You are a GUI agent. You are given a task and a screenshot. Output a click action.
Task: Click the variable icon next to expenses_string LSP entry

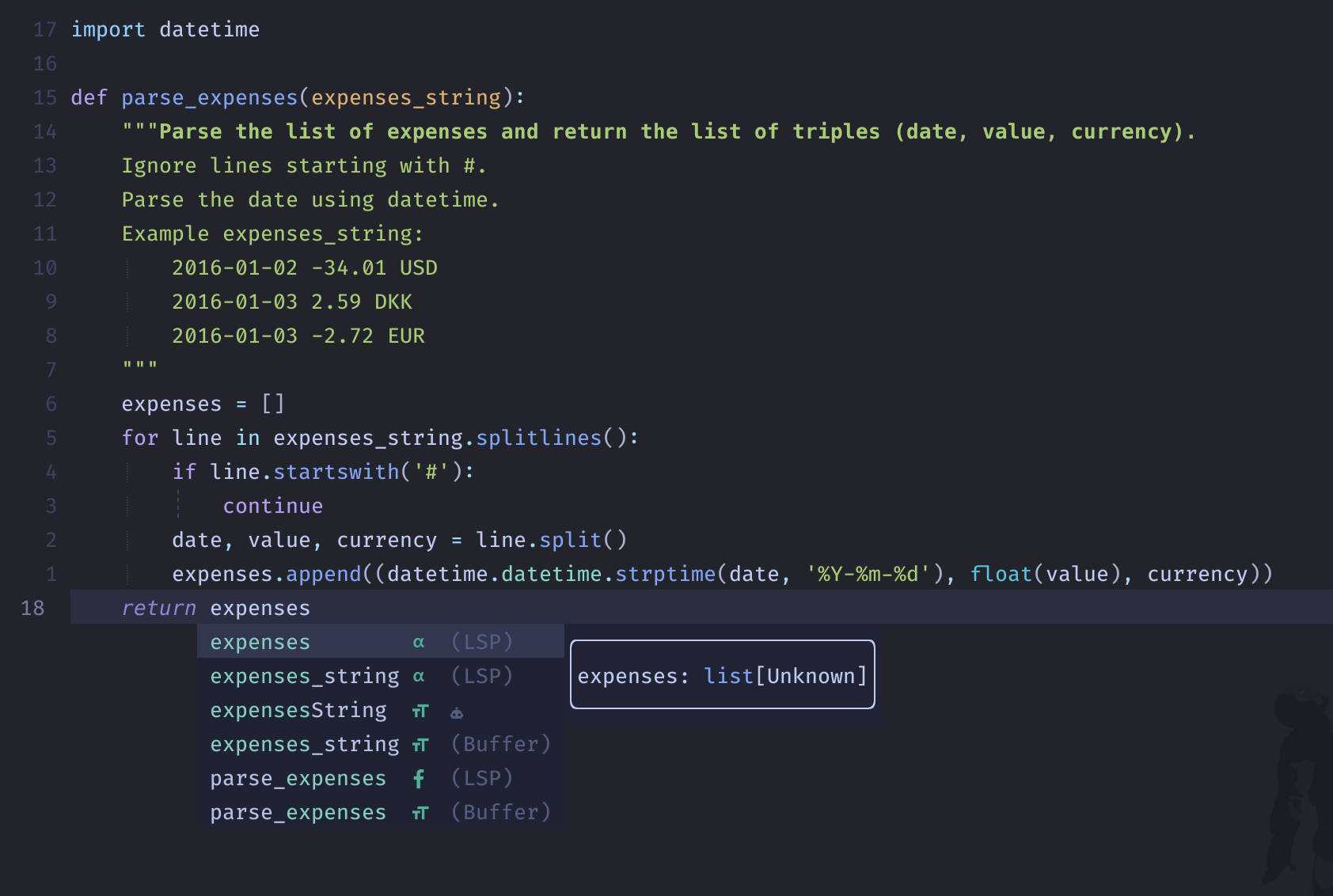[420, 676]
